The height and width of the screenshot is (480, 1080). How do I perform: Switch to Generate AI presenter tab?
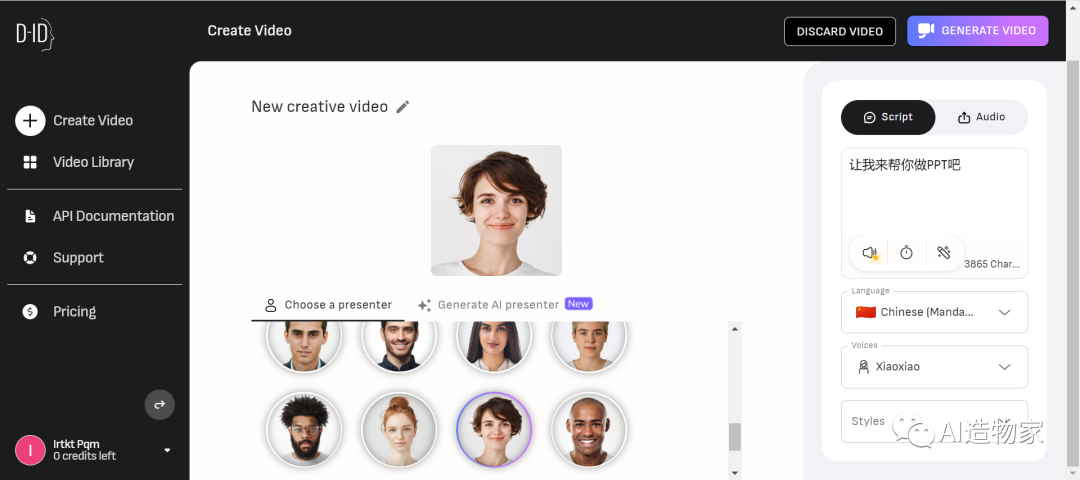tap(504, 305)
